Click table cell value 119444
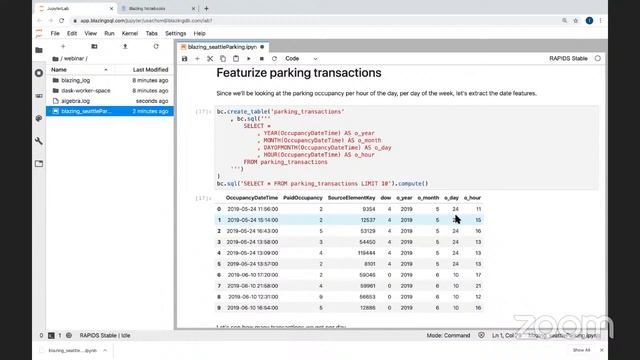This screenshot has width=640, height=360. [x=367, y=253]
